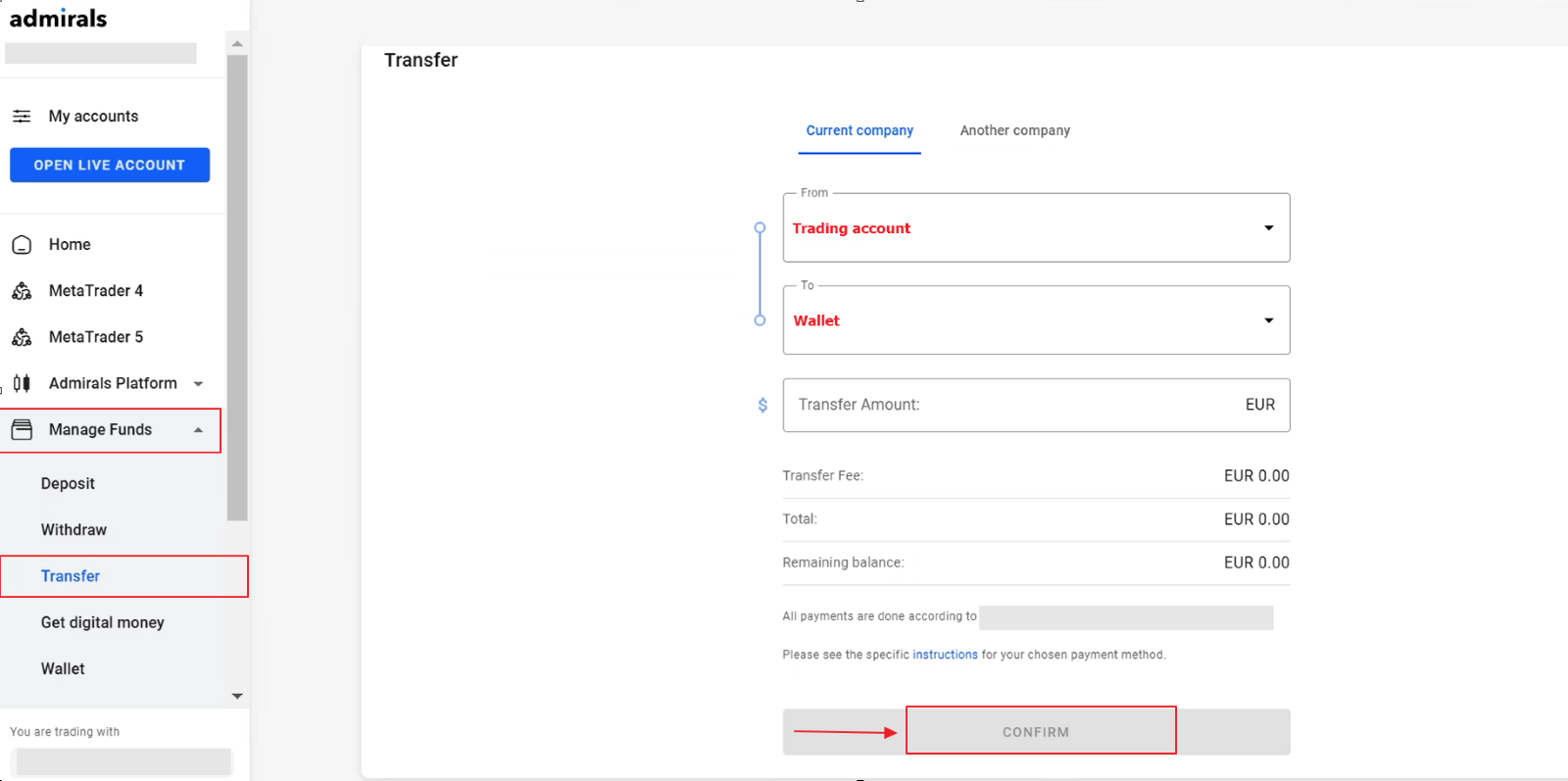Click the 'Remaining balance:' label
The image size is (1568, 781).
843,562
